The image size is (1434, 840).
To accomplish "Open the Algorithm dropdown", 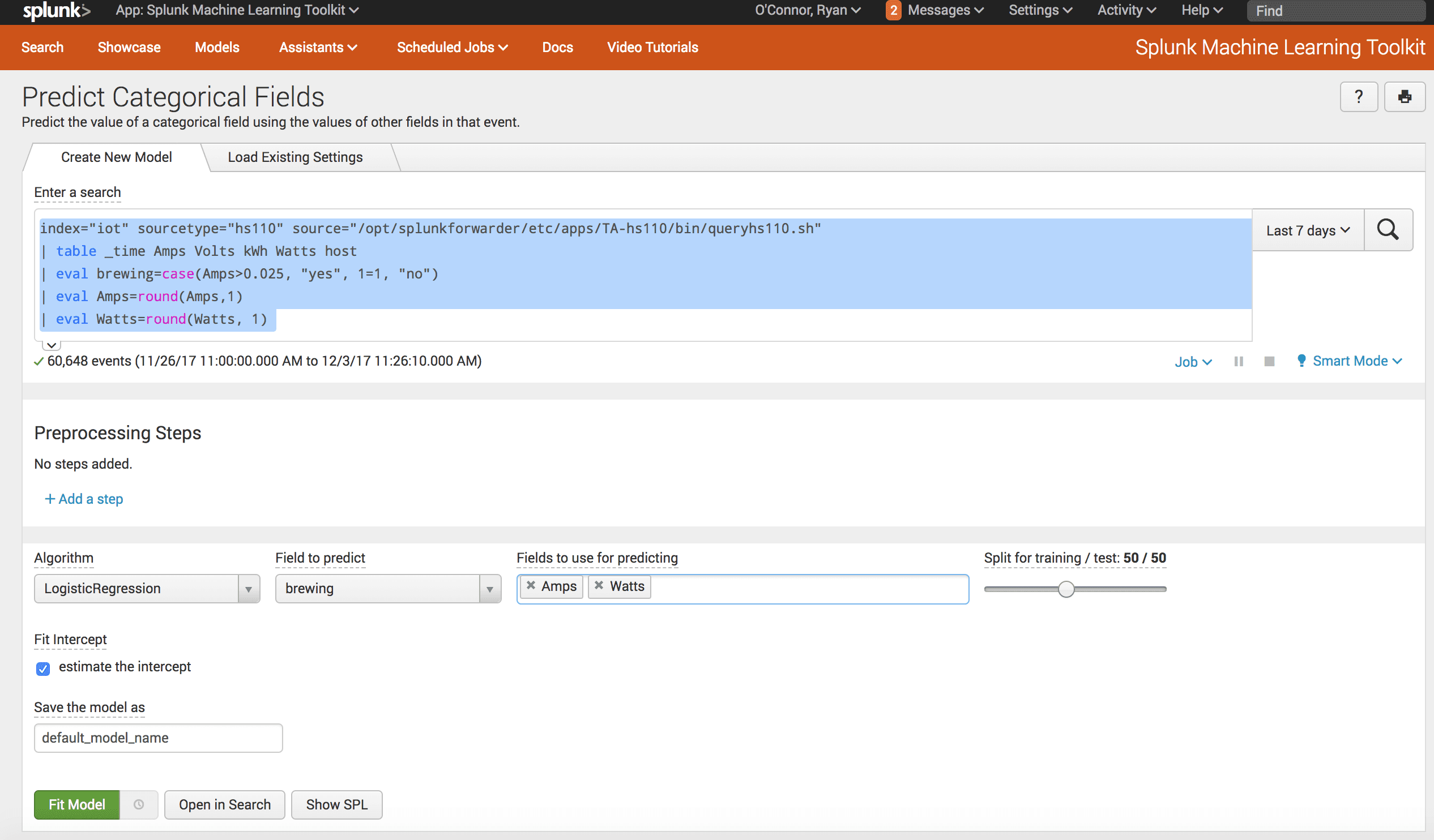I will point(147,589).
